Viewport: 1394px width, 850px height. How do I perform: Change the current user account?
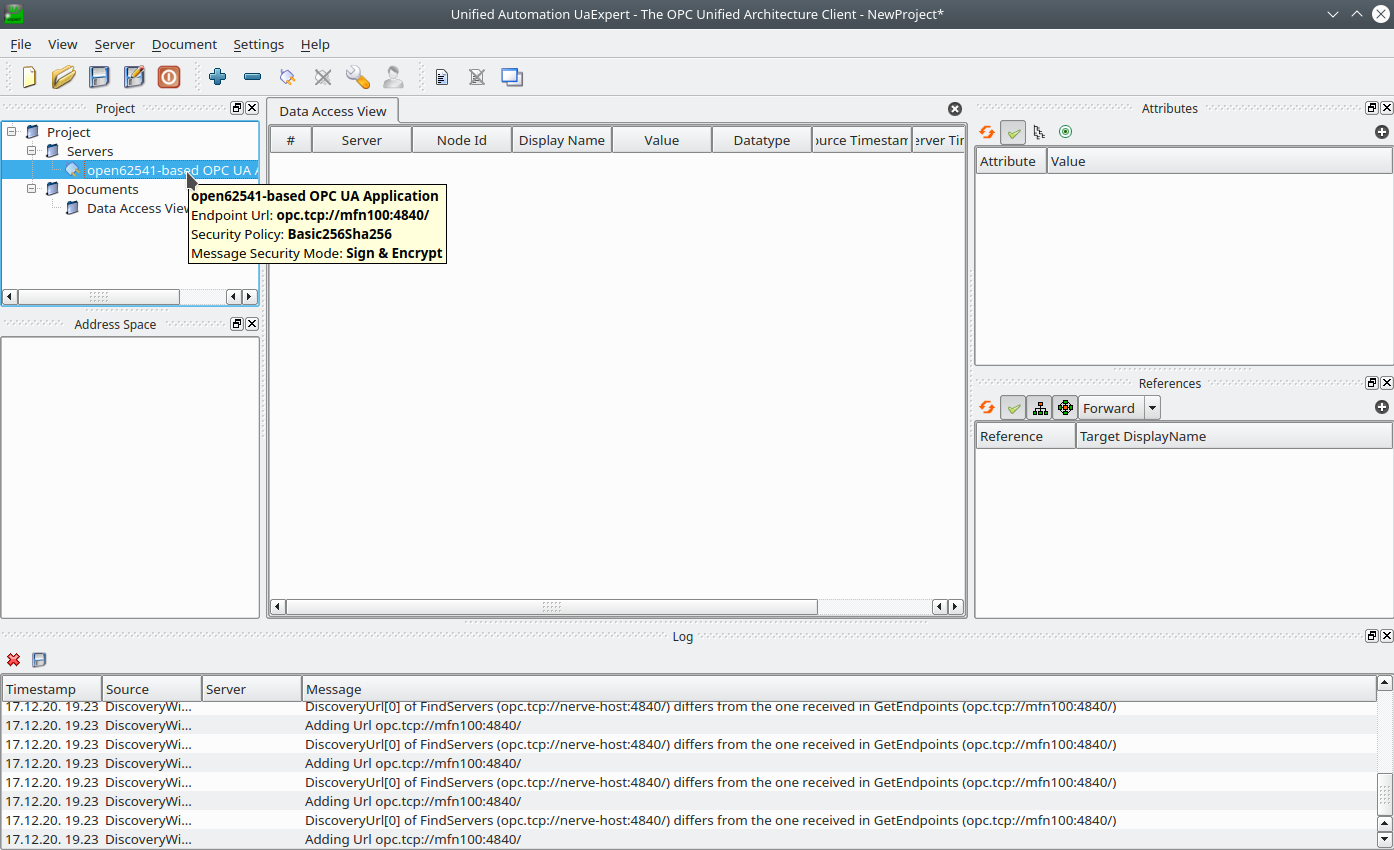pos(392,77)
